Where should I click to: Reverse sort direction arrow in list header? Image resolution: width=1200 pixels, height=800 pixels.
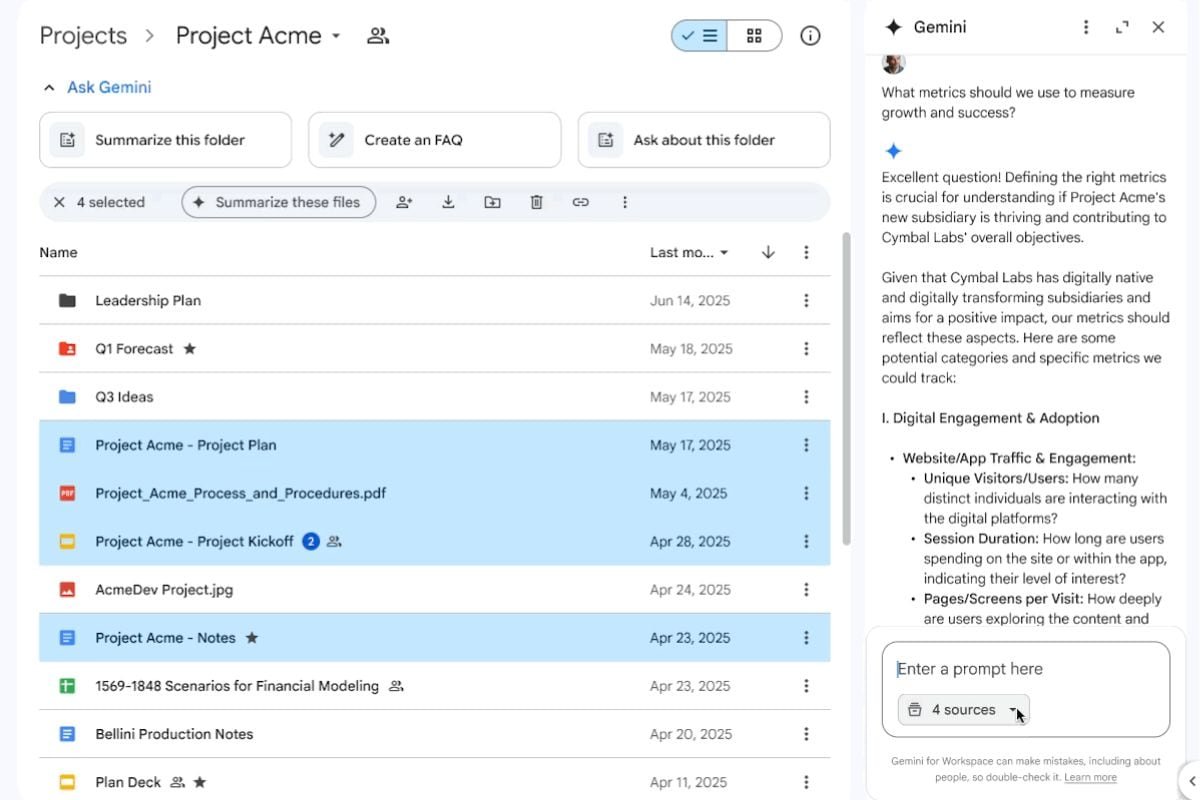click(x=768, y=253)
